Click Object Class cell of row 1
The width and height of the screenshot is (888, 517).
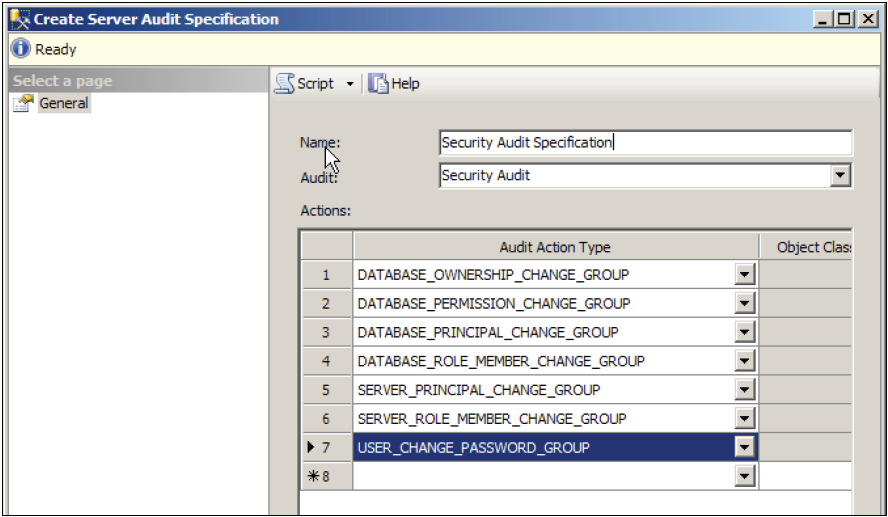[806, 275]
